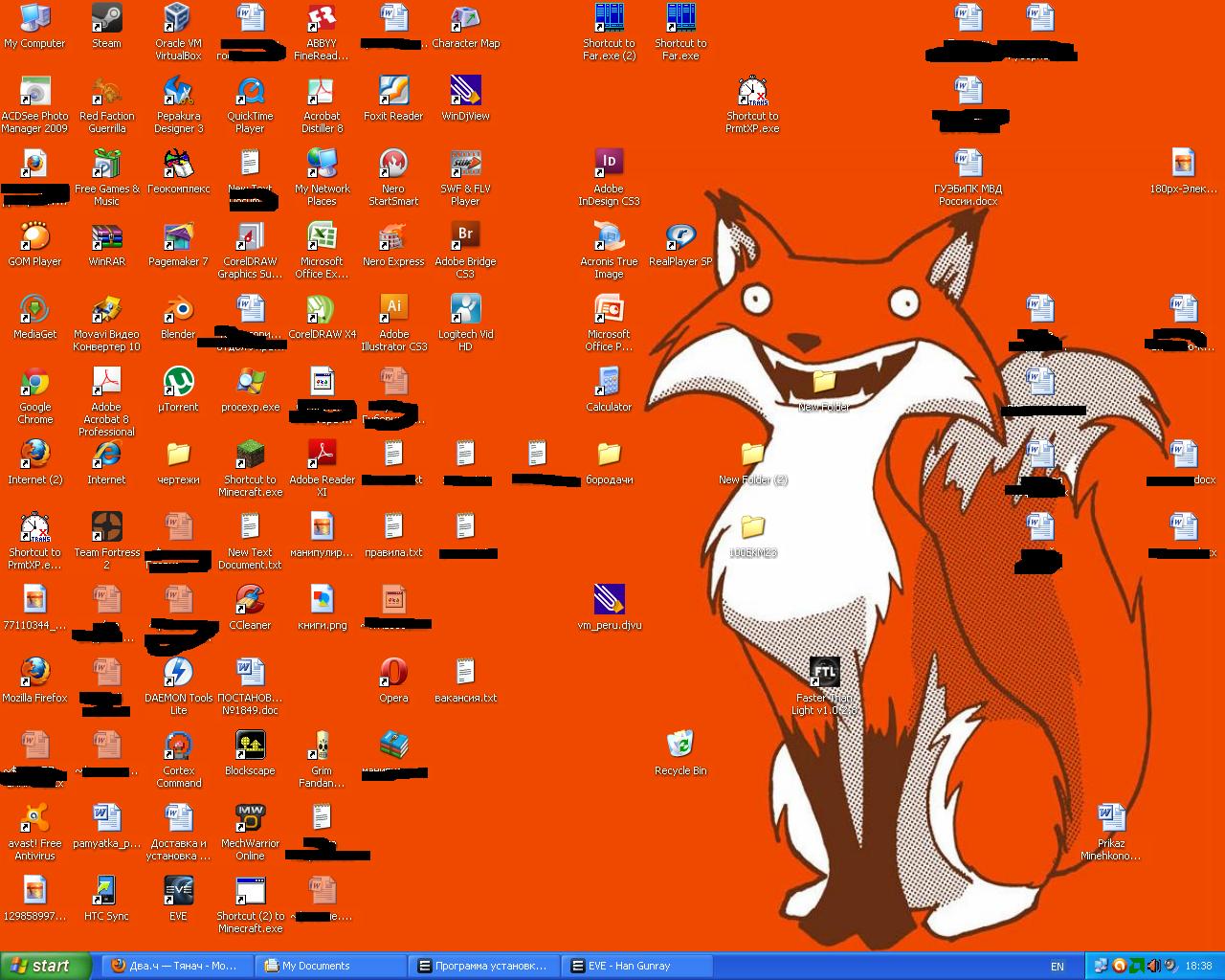Select Acronis True Image icon
Screen dimensions: 1225x980
pos(609,251)
